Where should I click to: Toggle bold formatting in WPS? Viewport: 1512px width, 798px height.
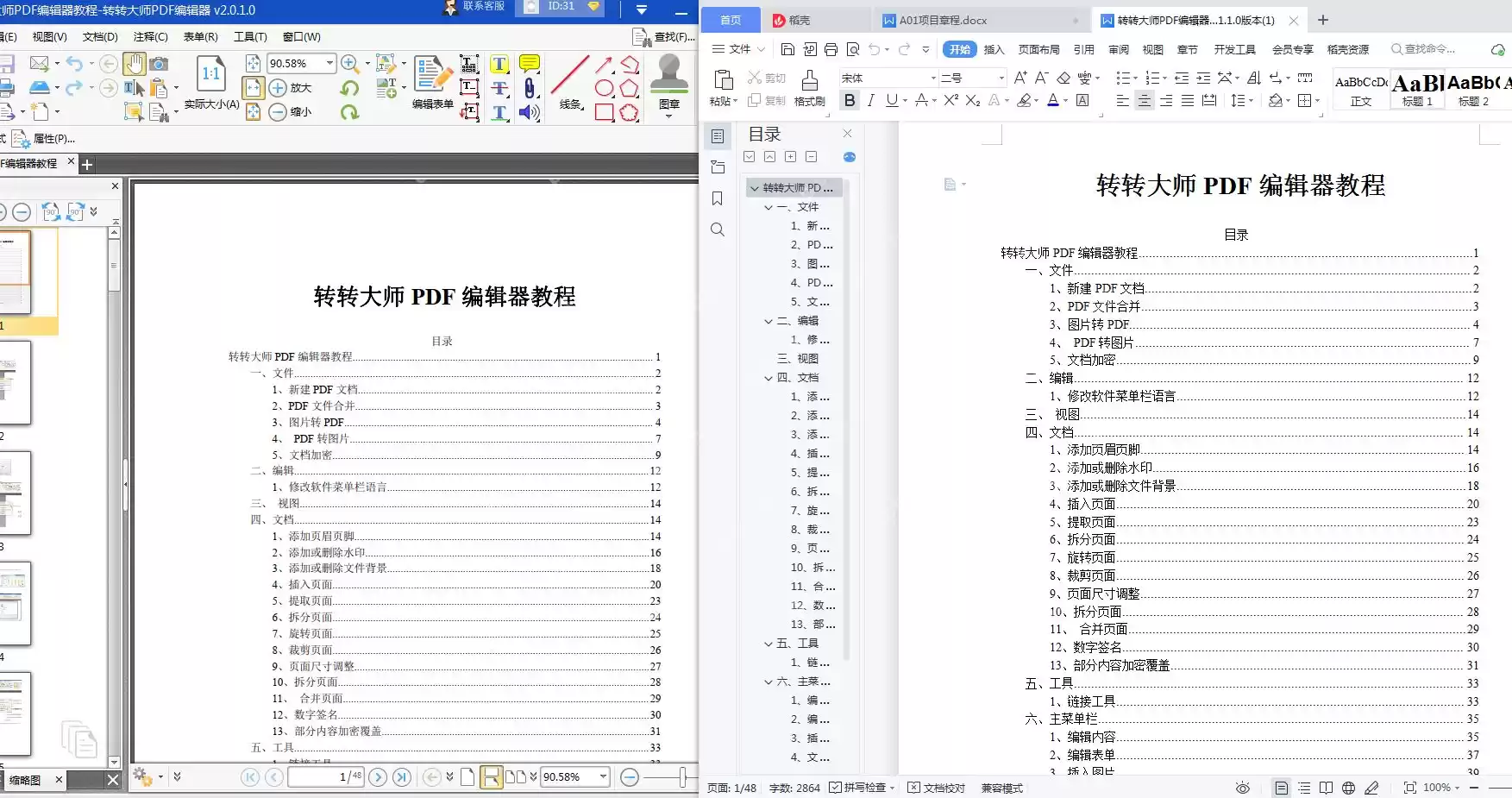(849, 100)
